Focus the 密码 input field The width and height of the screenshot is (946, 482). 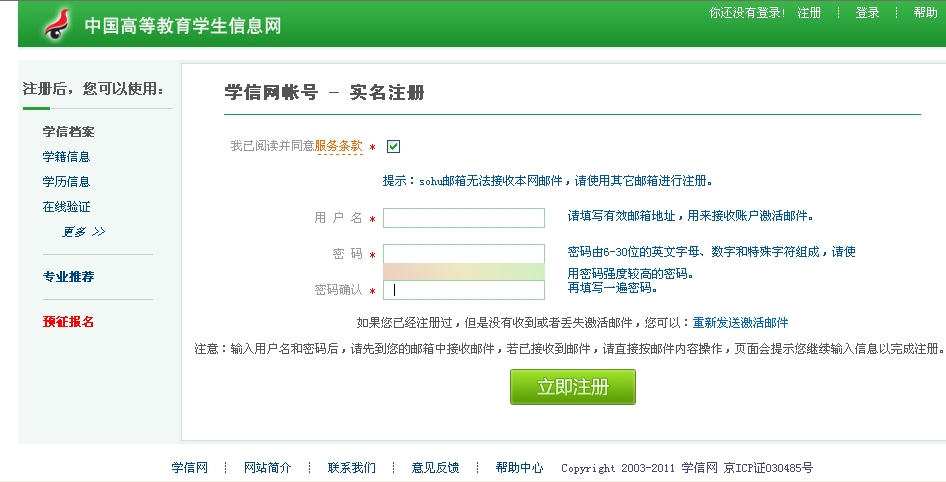(x=464, y=254)
